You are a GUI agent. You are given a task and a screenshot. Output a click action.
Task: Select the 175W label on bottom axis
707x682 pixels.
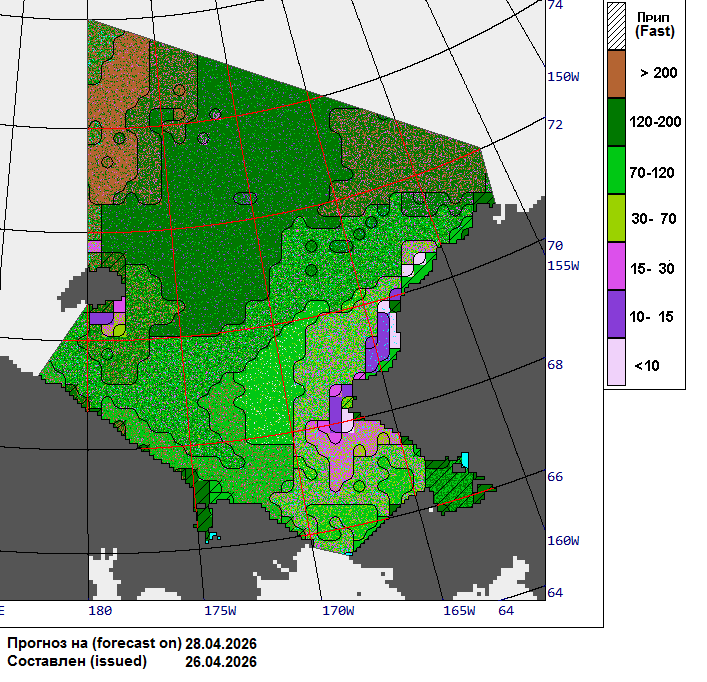coord(219,610)
